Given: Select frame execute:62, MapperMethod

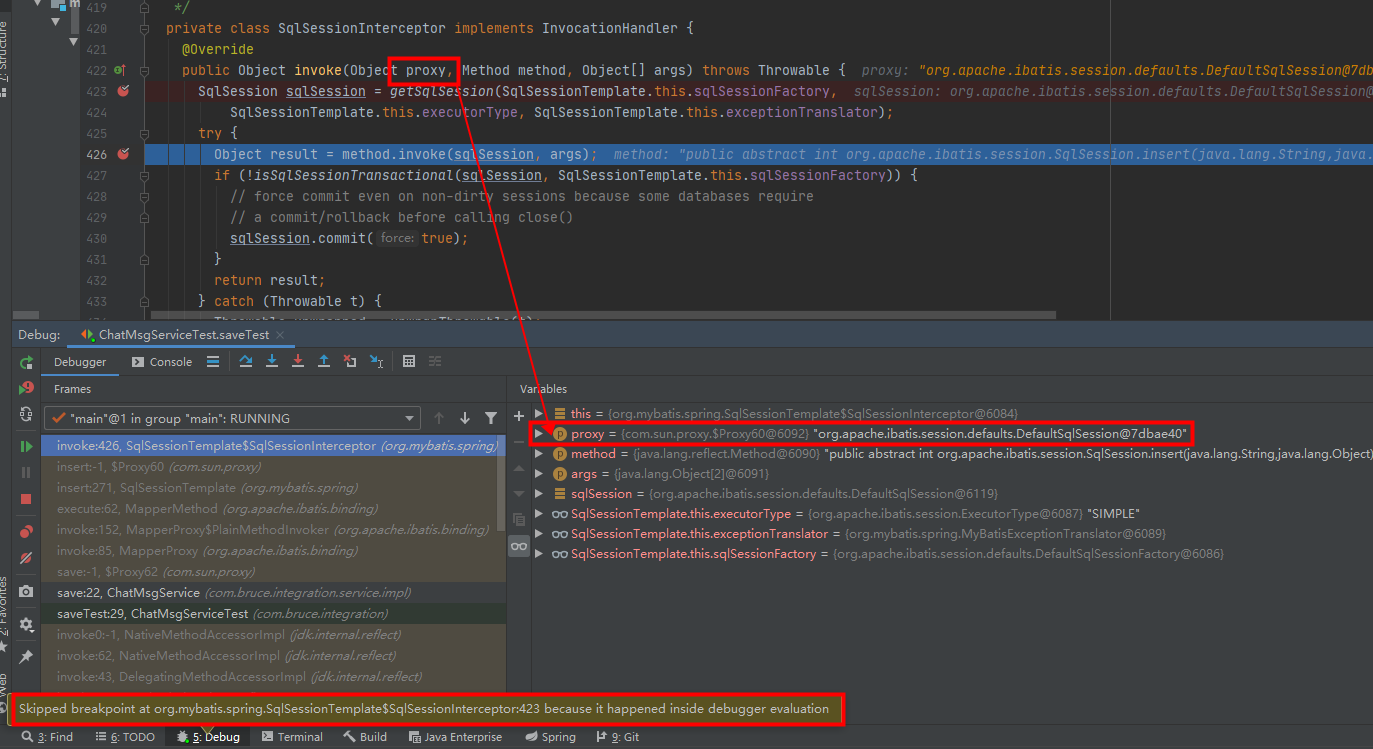Looking at the screenshot, I should [270, 509].
